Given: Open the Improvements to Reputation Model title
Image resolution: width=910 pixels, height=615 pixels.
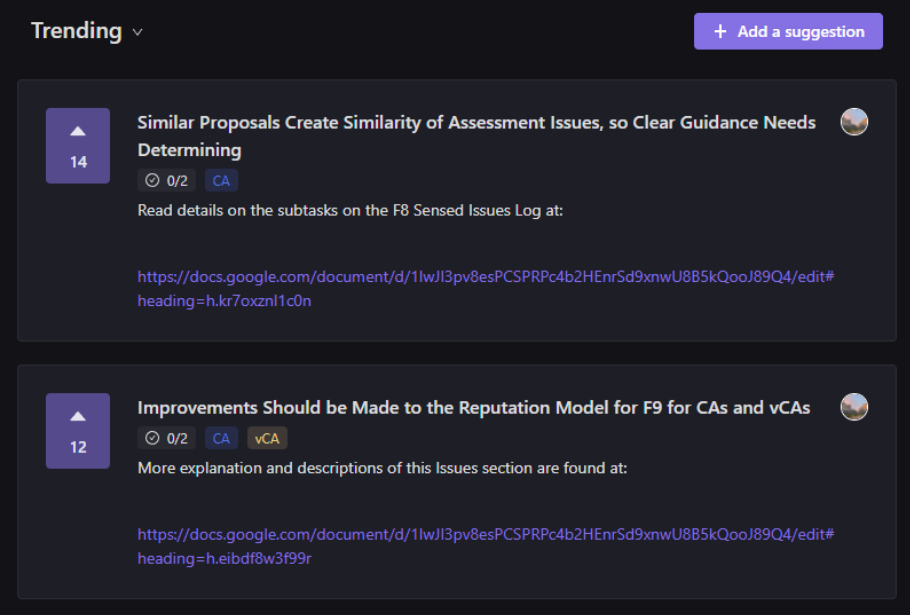Looking at the screenshot, I should pyautogui.click(x=473, y=408).
